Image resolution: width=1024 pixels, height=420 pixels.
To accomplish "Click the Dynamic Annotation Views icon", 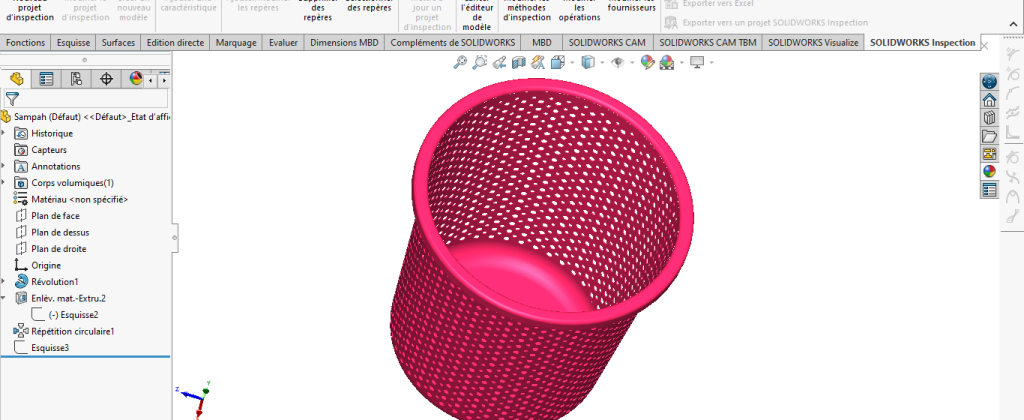I will tap(538, 62).
